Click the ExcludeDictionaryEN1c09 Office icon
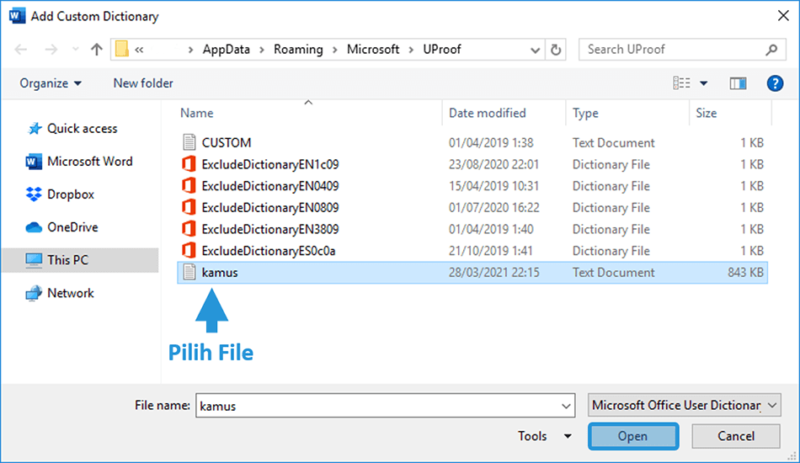This screenshot has width=800, height=463. [189, 164]
